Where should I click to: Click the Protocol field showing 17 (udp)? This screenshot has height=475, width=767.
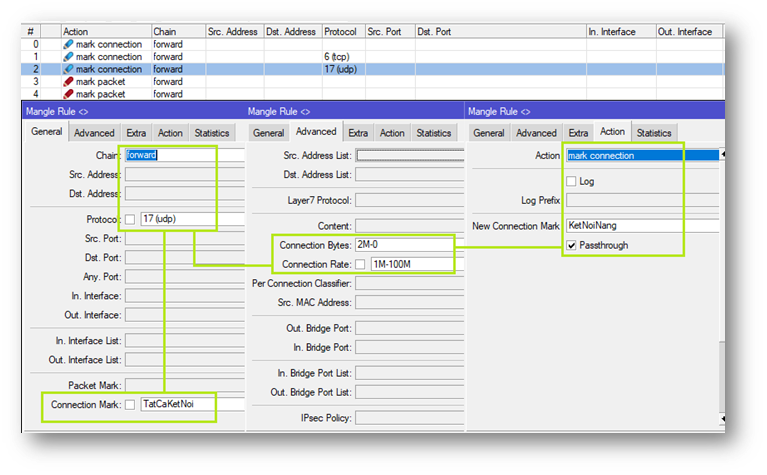(x=192, y=219)
